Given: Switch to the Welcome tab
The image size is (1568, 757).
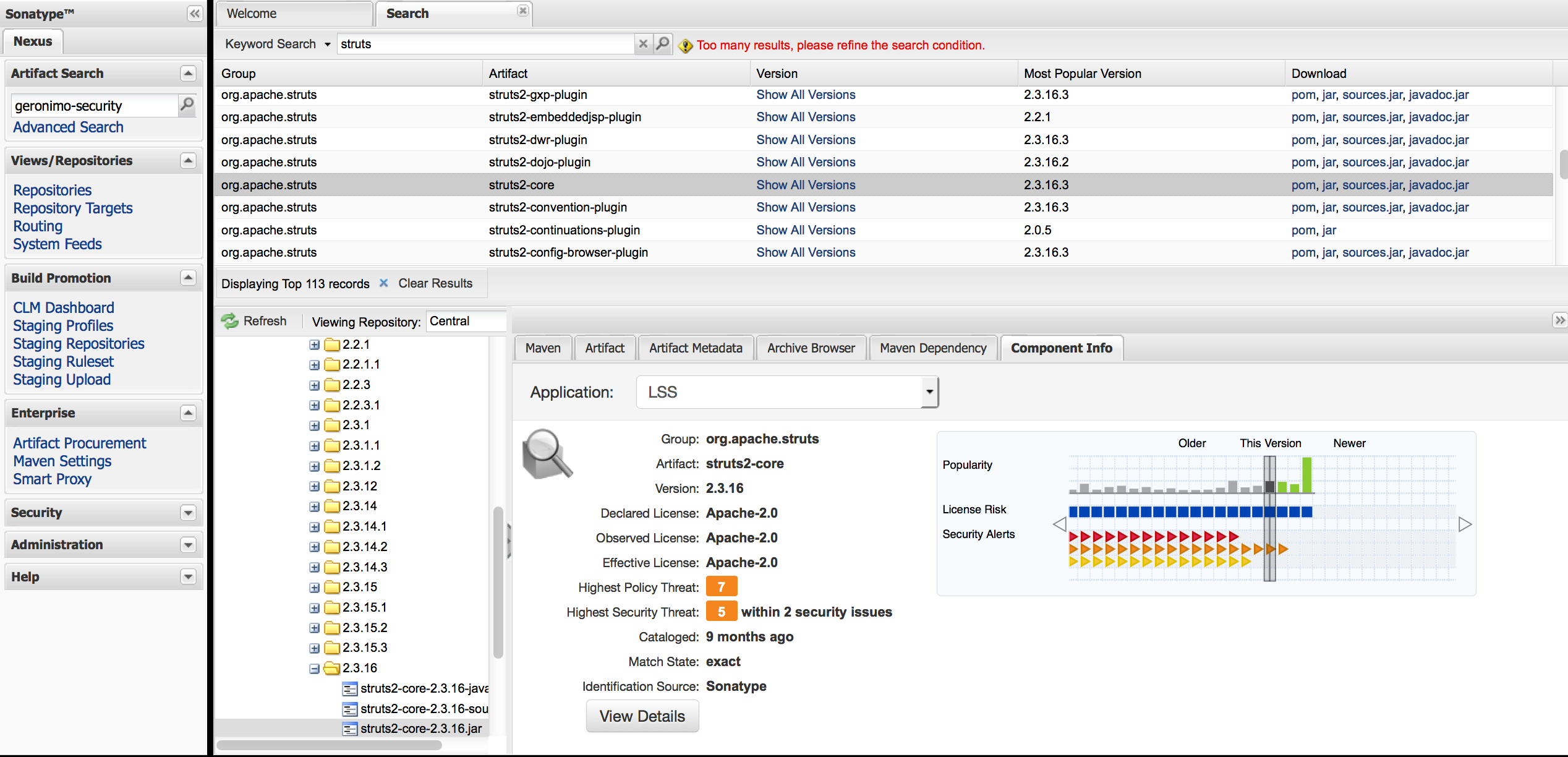Looking at the screenshot, I should [x=252, y=14].
